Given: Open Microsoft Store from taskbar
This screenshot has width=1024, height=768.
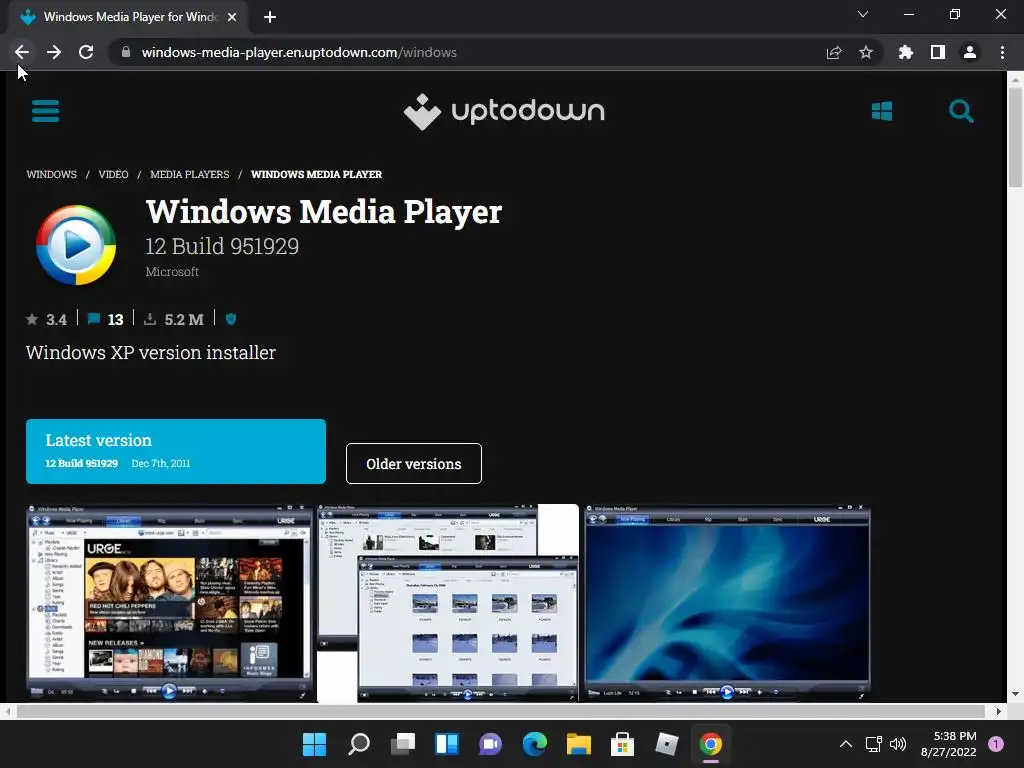Looking at the screenshot, I should point(622,744).
